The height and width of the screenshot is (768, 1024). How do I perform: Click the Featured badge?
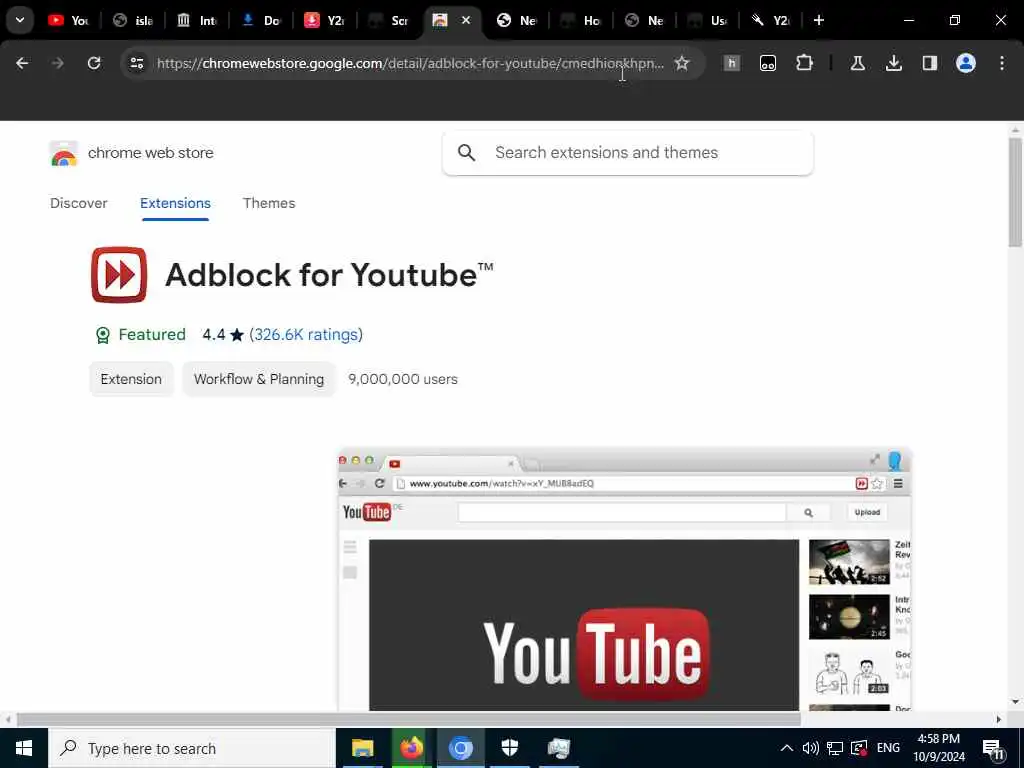point(140,335)
